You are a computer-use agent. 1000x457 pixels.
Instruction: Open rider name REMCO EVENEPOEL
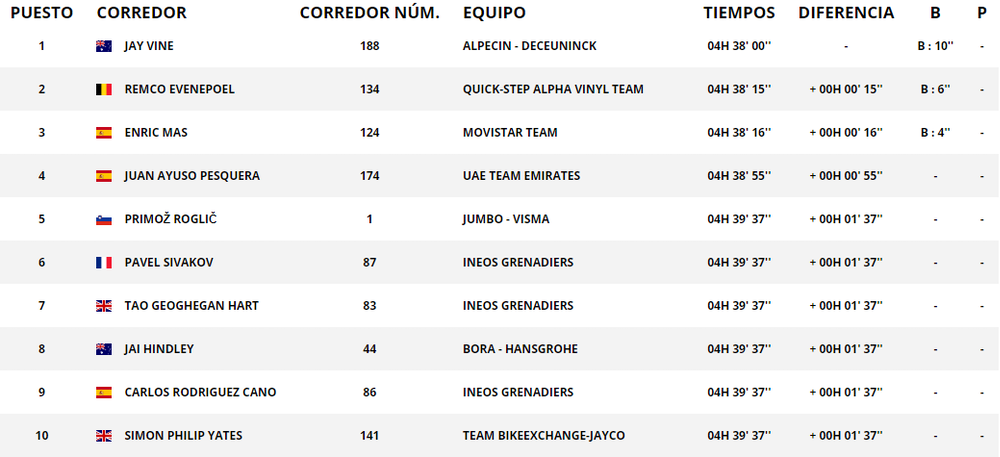[x=179, y=89]
